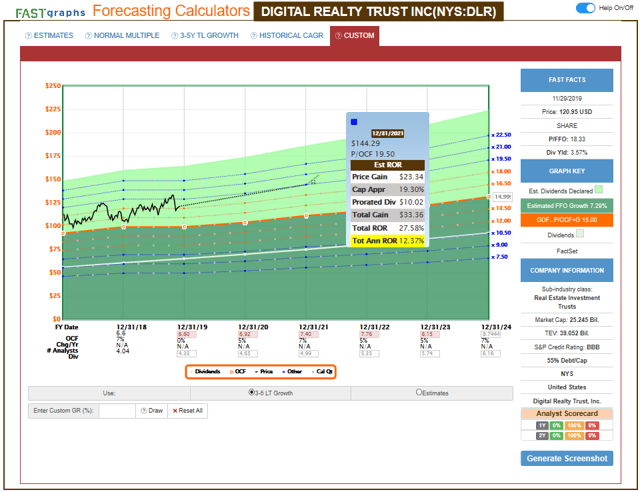Viewport: 640px width, 492px height.
Task: Click the 1Y badge in Analyst Scorecard
Action: (x=542, y=425)
